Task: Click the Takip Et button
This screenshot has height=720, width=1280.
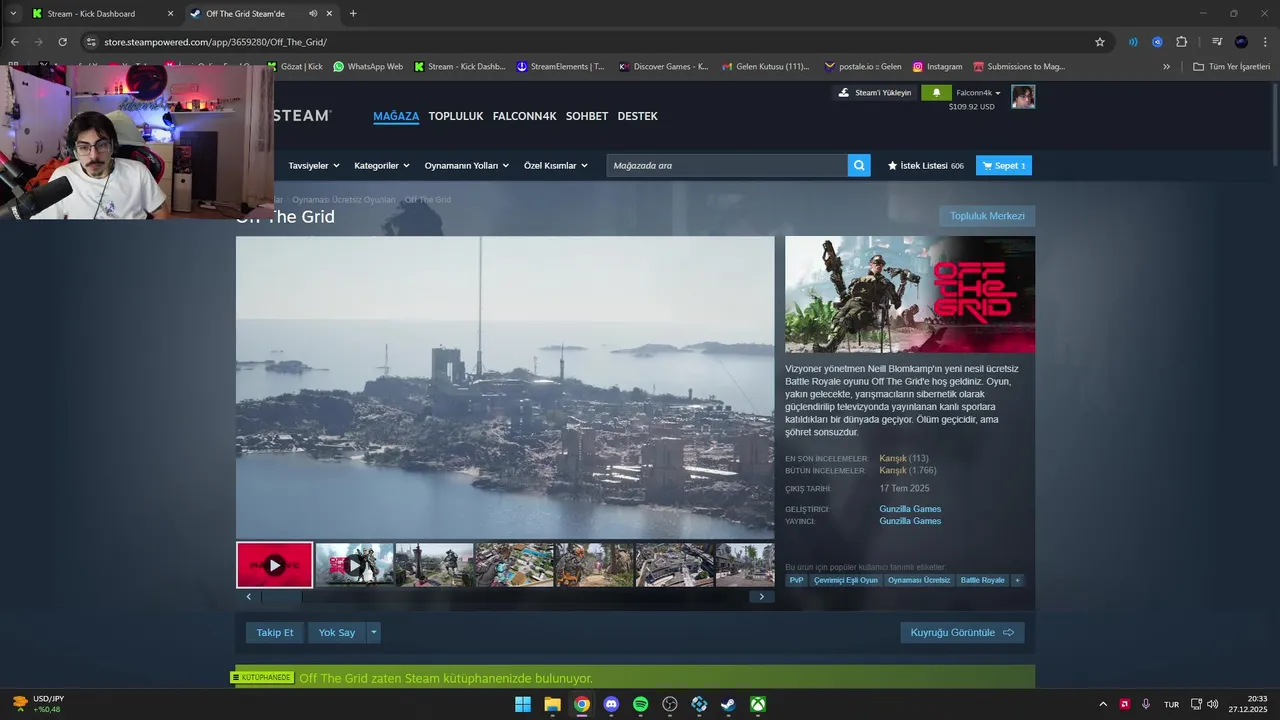Action: click(275, 632)
